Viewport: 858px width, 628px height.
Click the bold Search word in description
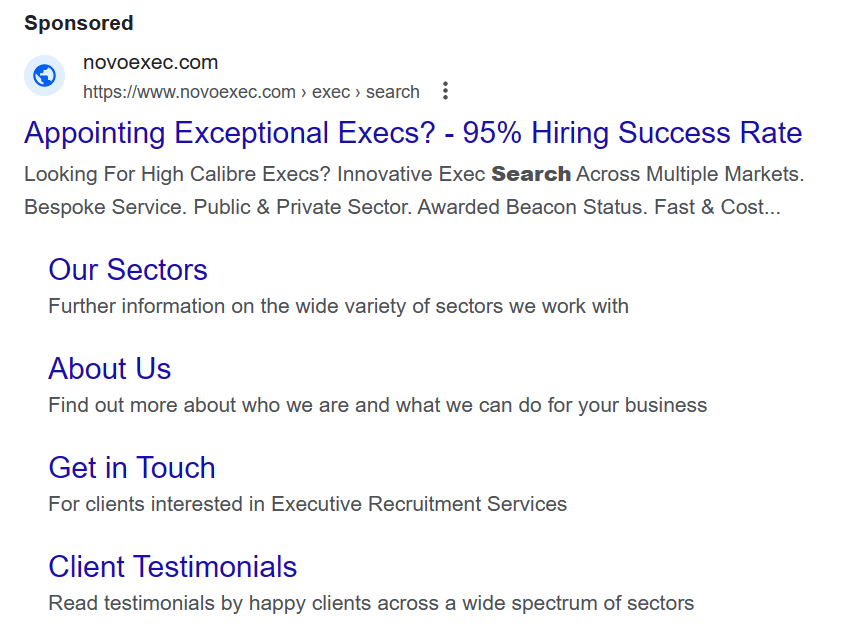pyautogui.click(x=531, y=174)
